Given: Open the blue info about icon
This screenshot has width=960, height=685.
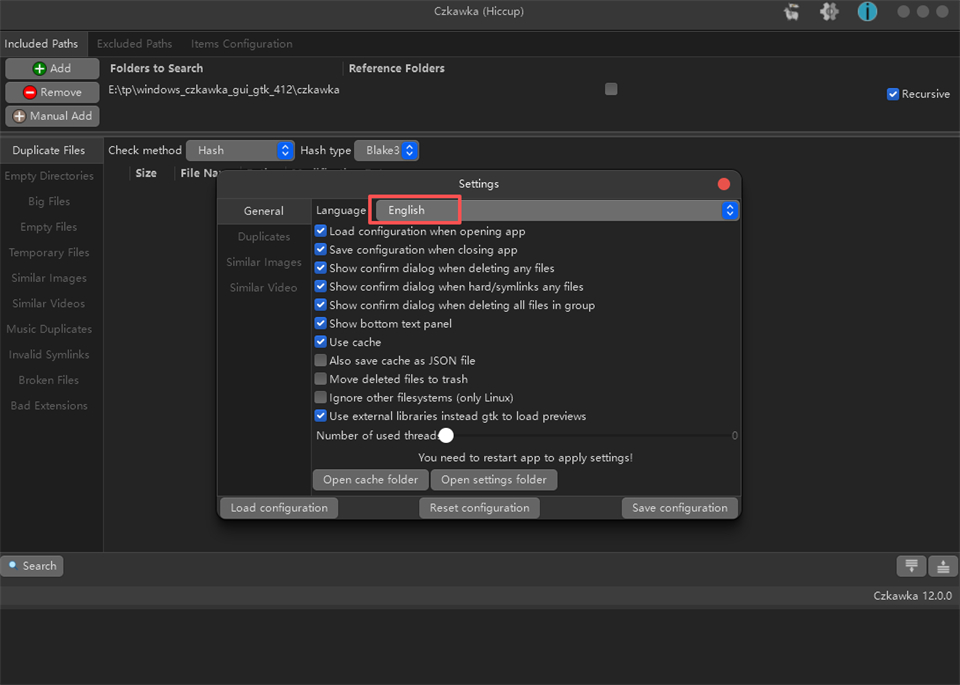Looking at the screenshot, I should coord(867,12).
